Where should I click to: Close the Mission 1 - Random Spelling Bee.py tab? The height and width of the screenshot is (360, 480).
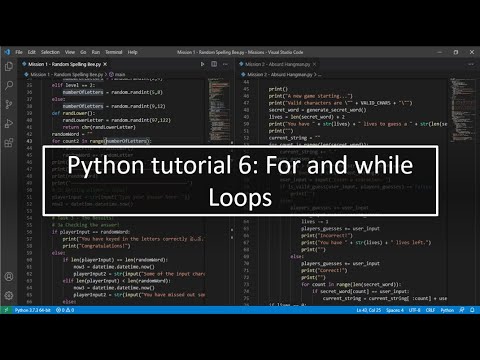click(105, 64)
